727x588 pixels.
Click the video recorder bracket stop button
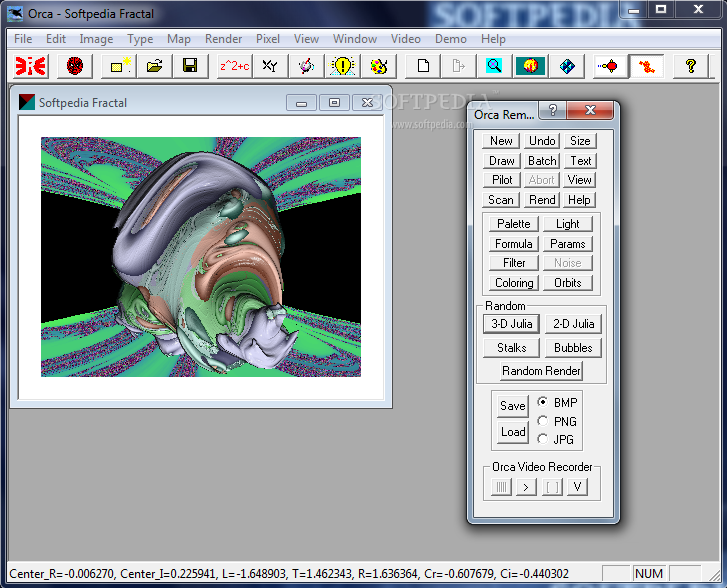click(x=552, y=487)
